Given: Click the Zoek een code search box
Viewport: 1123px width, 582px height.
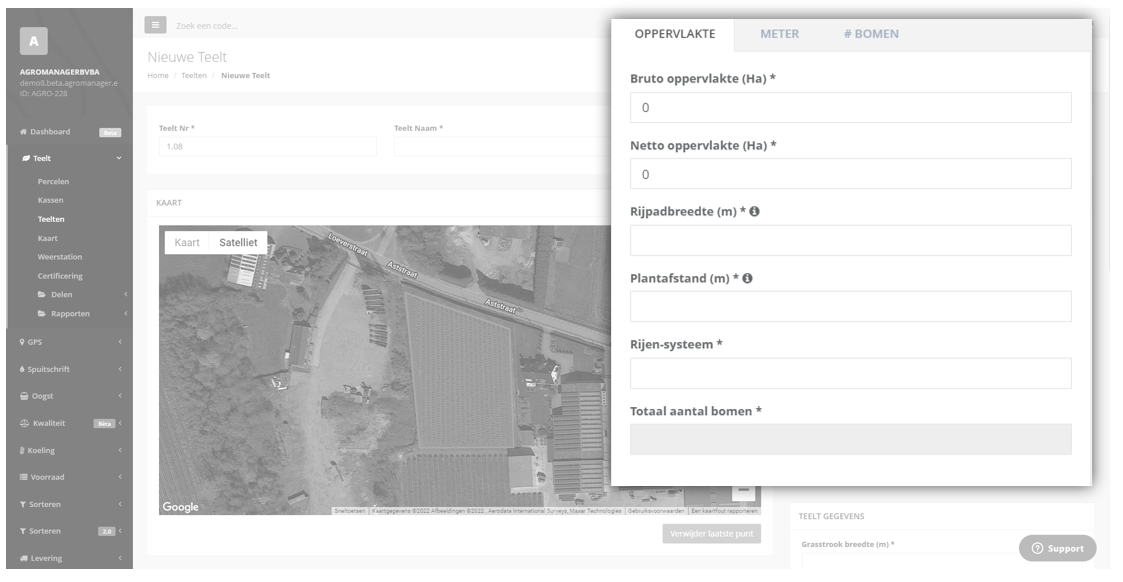Looking at the screenshot, I should (x=207, y=26).
